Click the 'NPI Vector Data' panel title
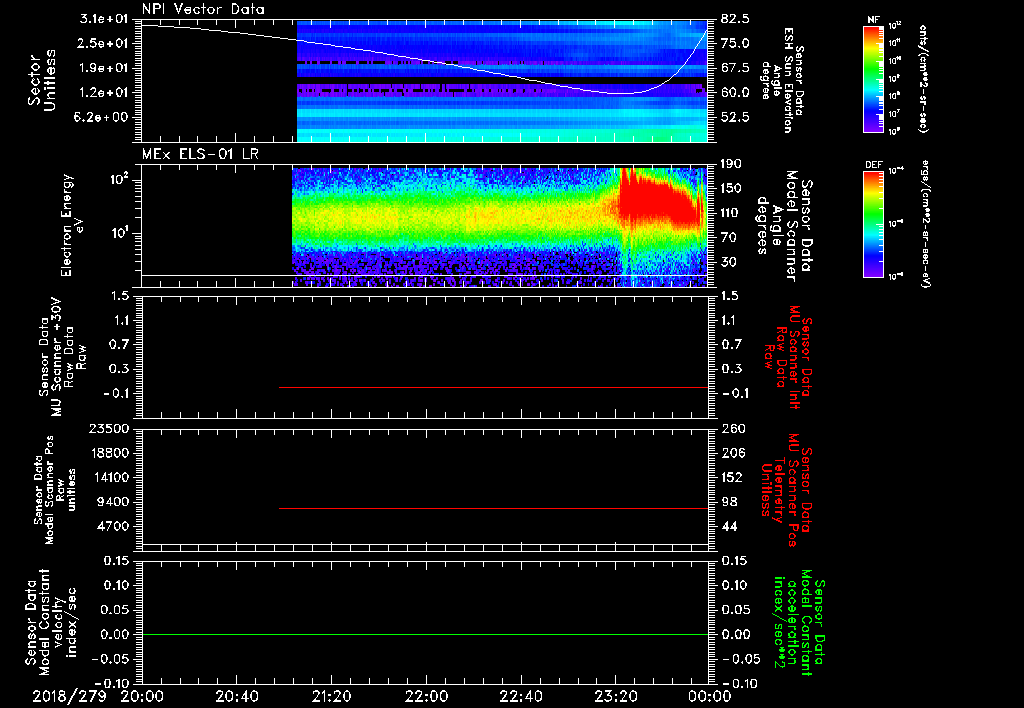The height and width of the screenshot is (708, 1024). pos(203,9)
